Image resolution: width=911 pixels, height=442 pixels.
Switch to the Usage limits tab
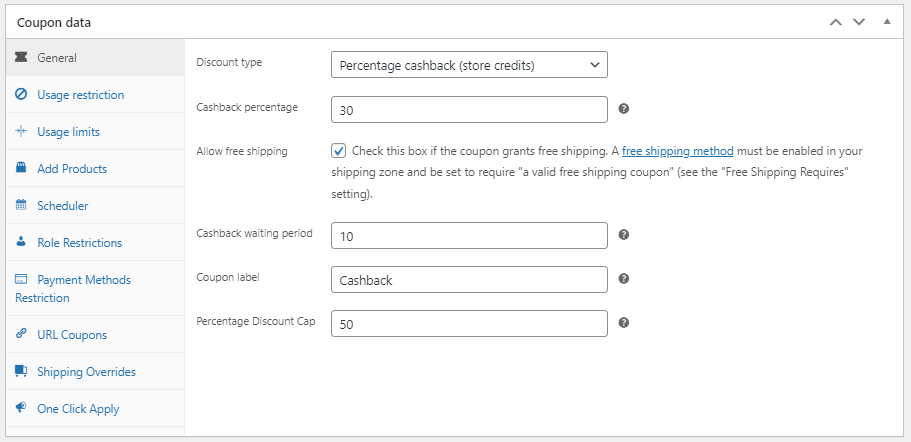[68, 132]
